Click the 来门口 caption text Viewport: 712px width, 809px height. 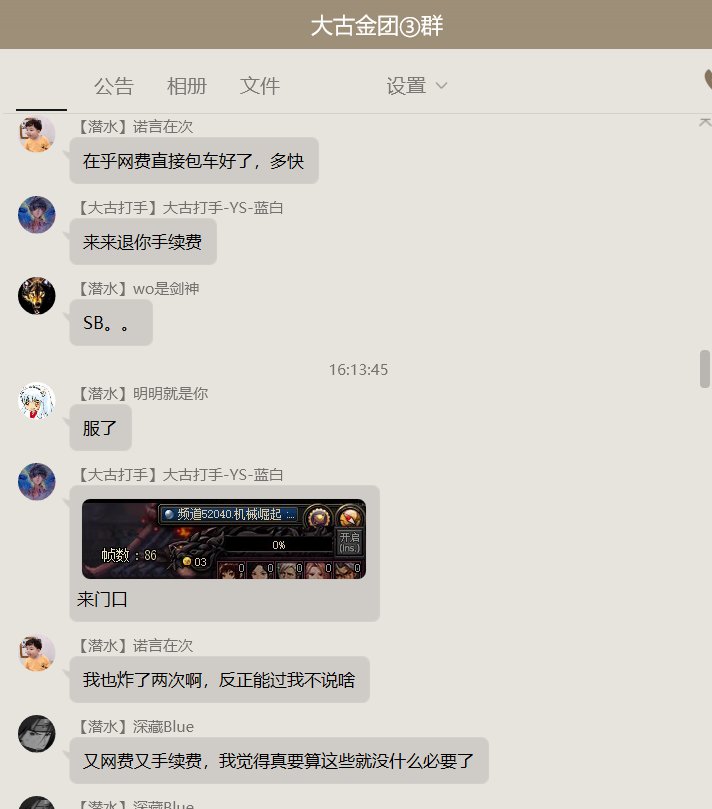tap(102, 600)
